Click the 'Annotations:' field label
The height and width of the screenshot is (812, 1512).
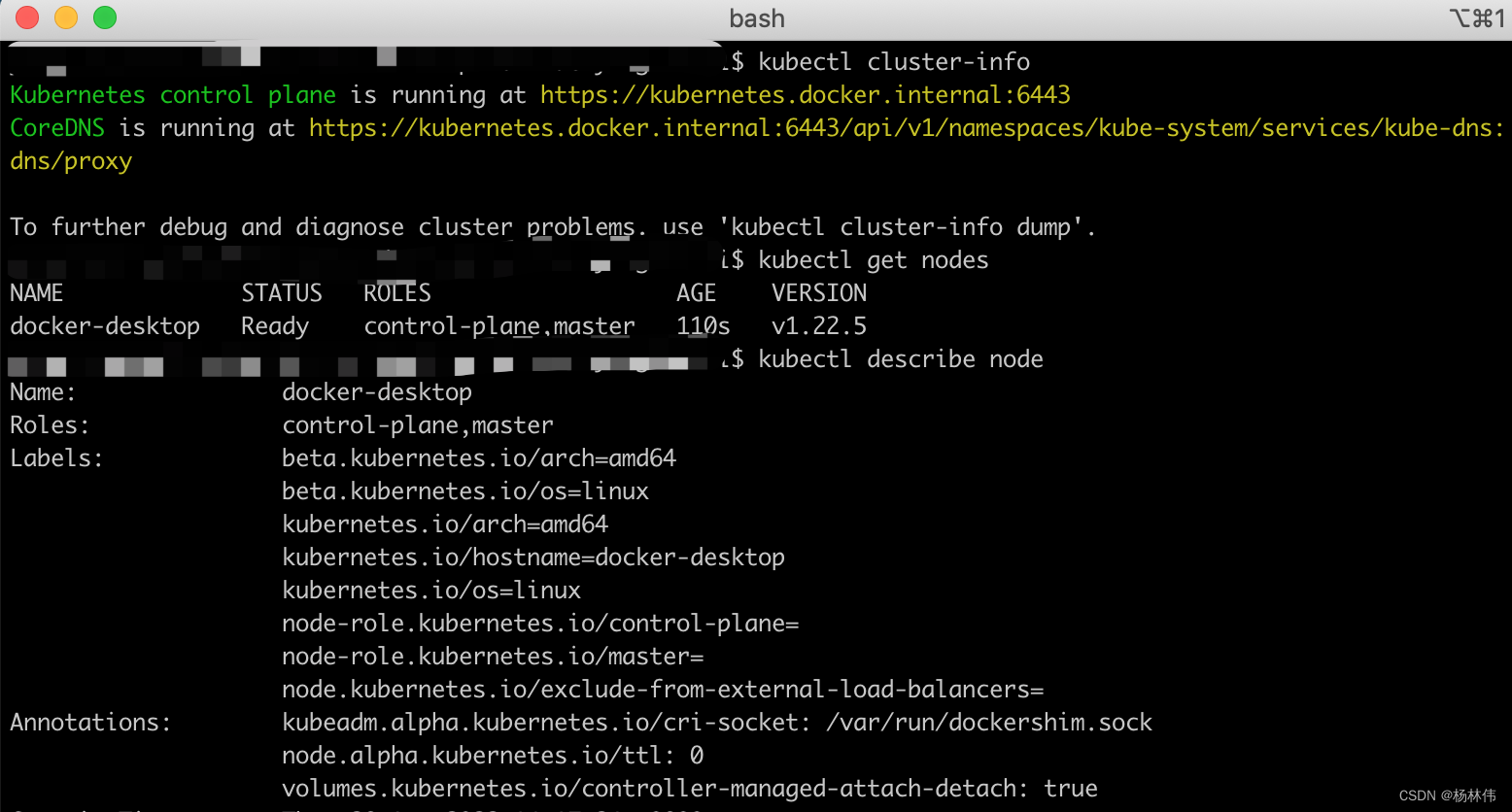[90, 723]
